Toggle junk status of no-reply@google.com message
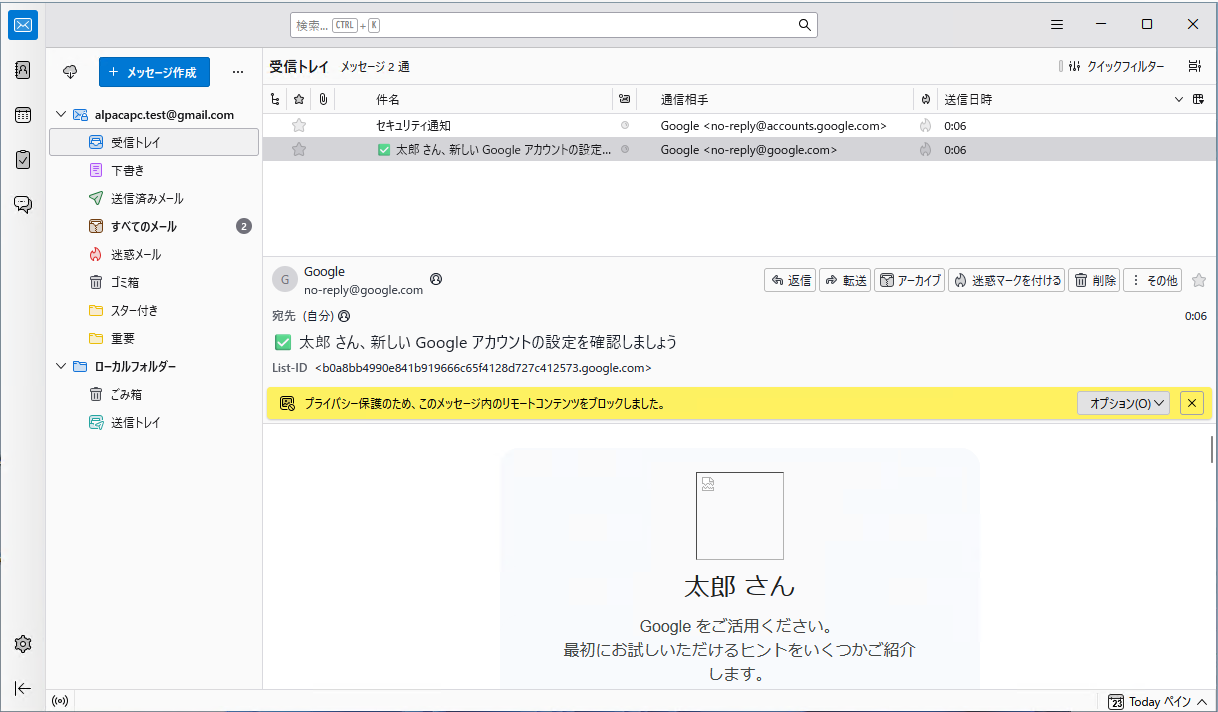This screenshot has width=1218, height=712. tap(926, 150)
